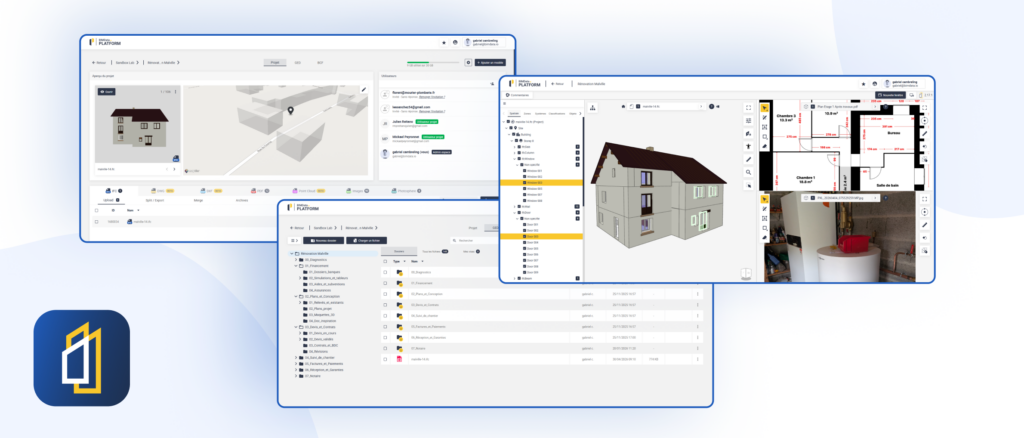
Task: Switch to the Projet tab in project window
Action: (275, 63)
